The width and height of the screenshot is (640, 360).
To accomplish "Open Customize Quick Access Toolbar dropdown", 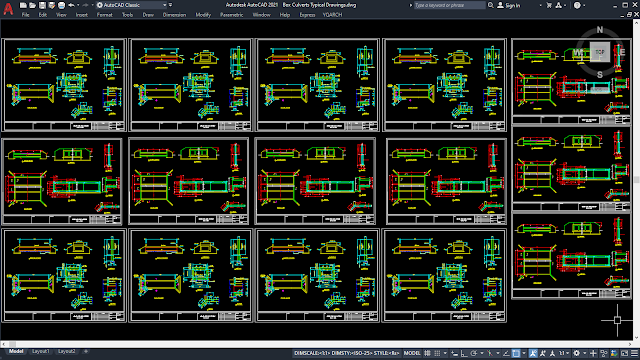I will pos(170,5).
